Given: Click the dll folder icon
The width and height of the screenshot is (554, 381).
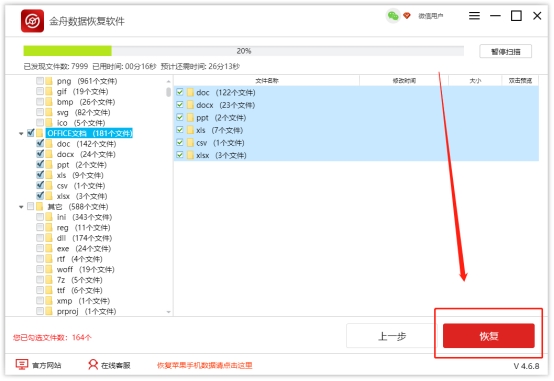Looking at the screenshot, I should coord(49,238).
